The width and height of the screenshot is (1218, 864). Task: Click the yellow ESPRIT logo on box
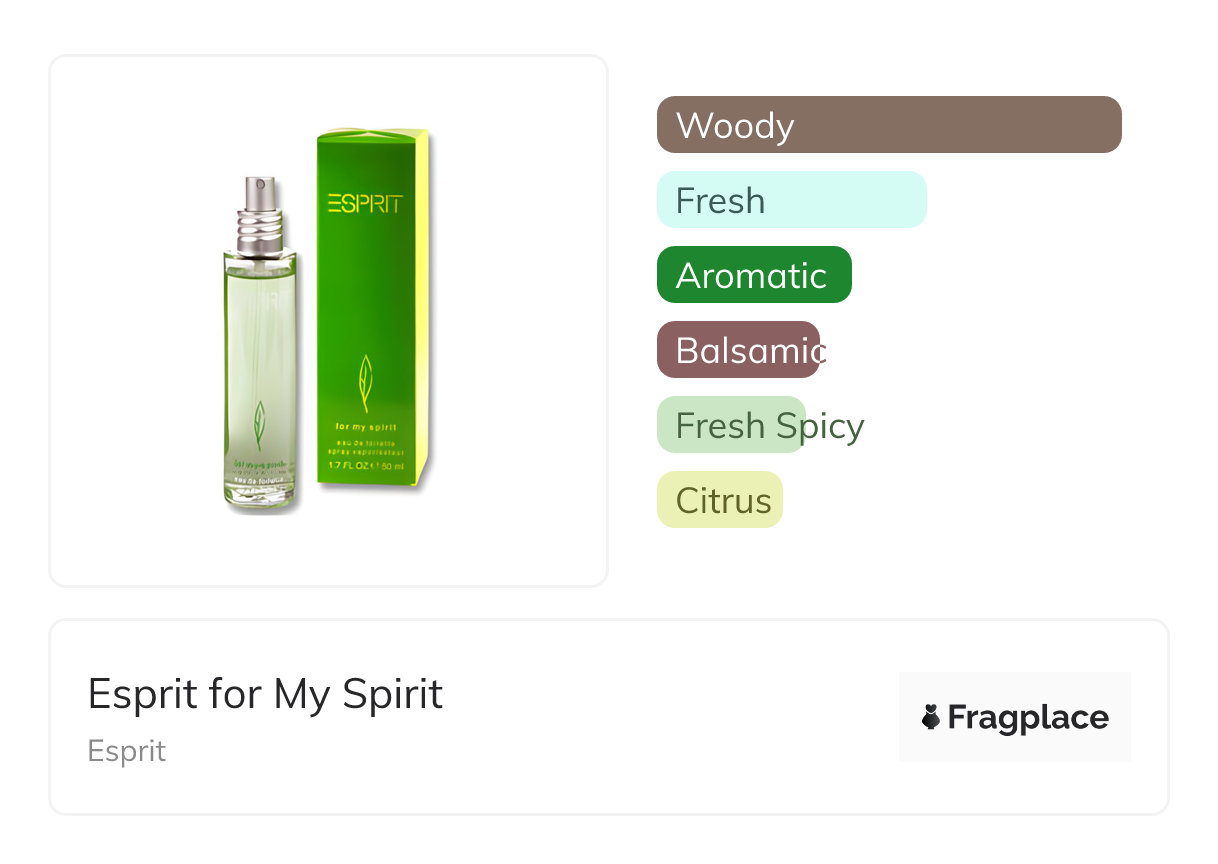pyautogui.click(x=365, y=204)
